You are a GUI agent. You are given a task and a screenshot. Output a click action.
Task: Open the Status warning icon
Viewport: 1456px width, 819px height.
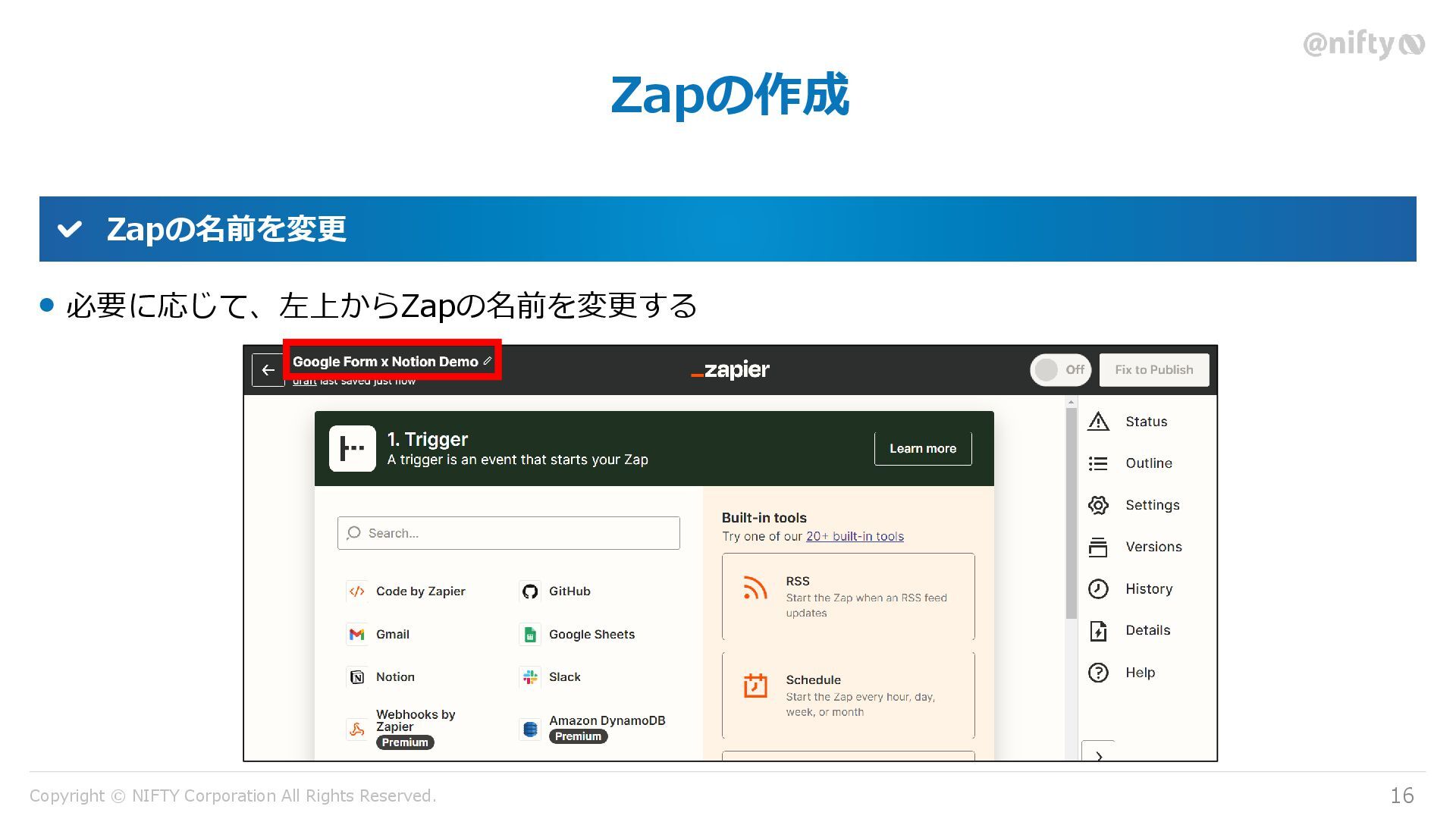coord(1098,422)
